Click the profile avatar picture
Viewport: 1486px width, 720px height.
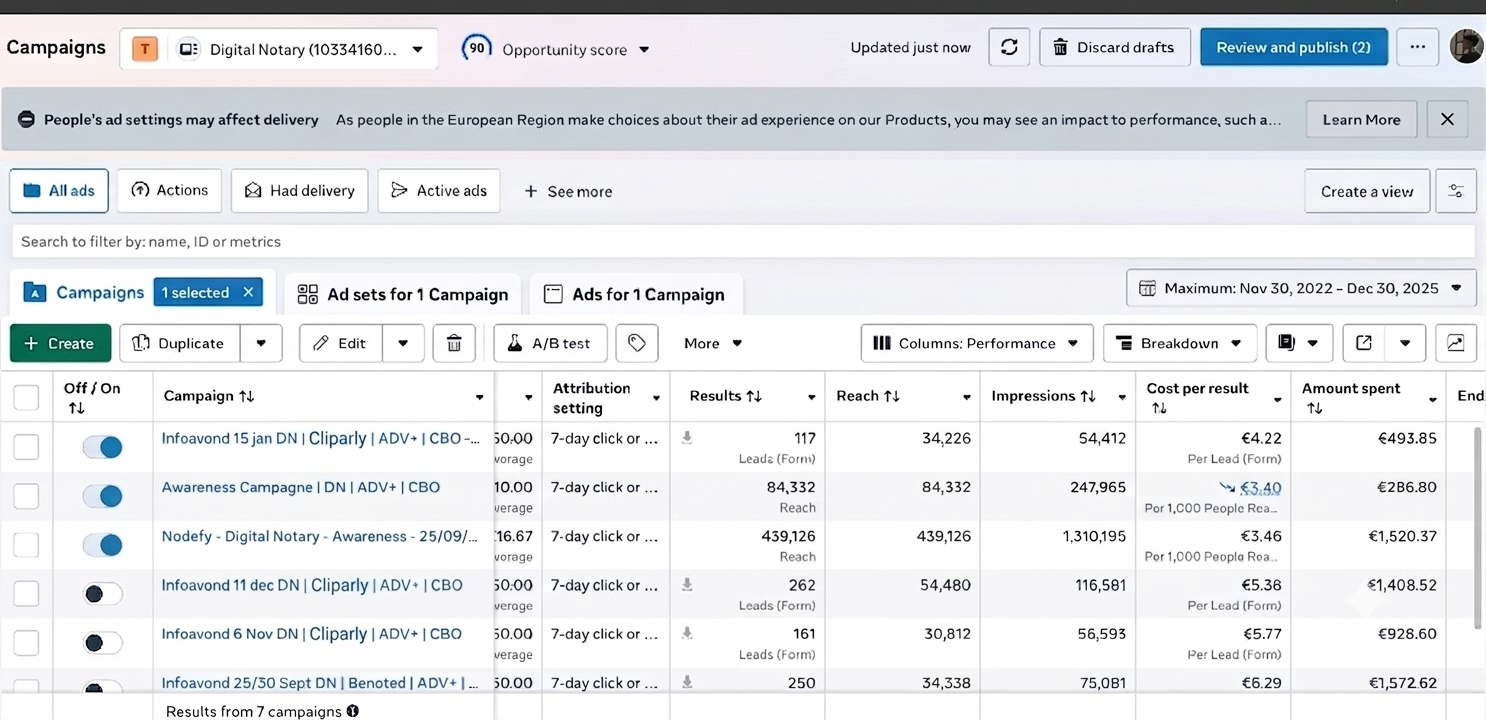click(x=1467, y=47)
